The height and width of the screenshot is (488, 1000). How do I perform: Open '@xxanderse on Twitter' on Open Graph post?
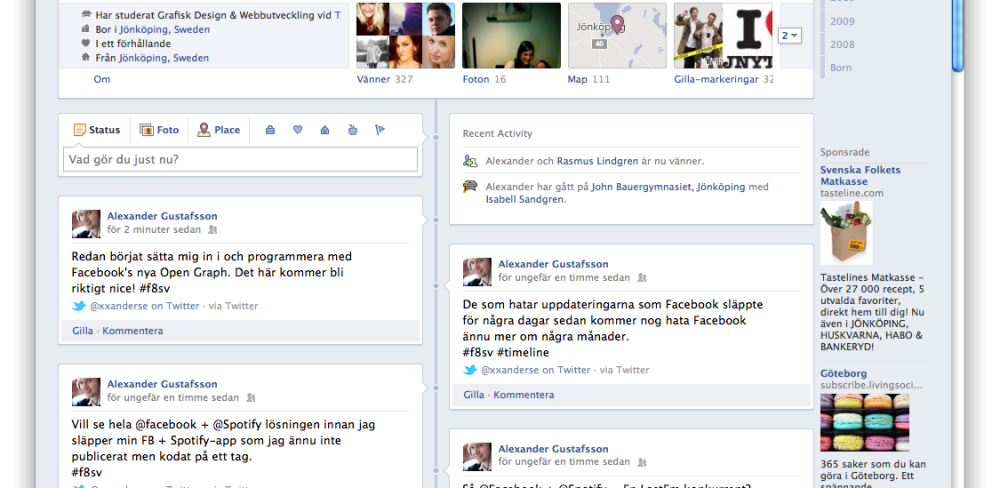pos(144,306)
